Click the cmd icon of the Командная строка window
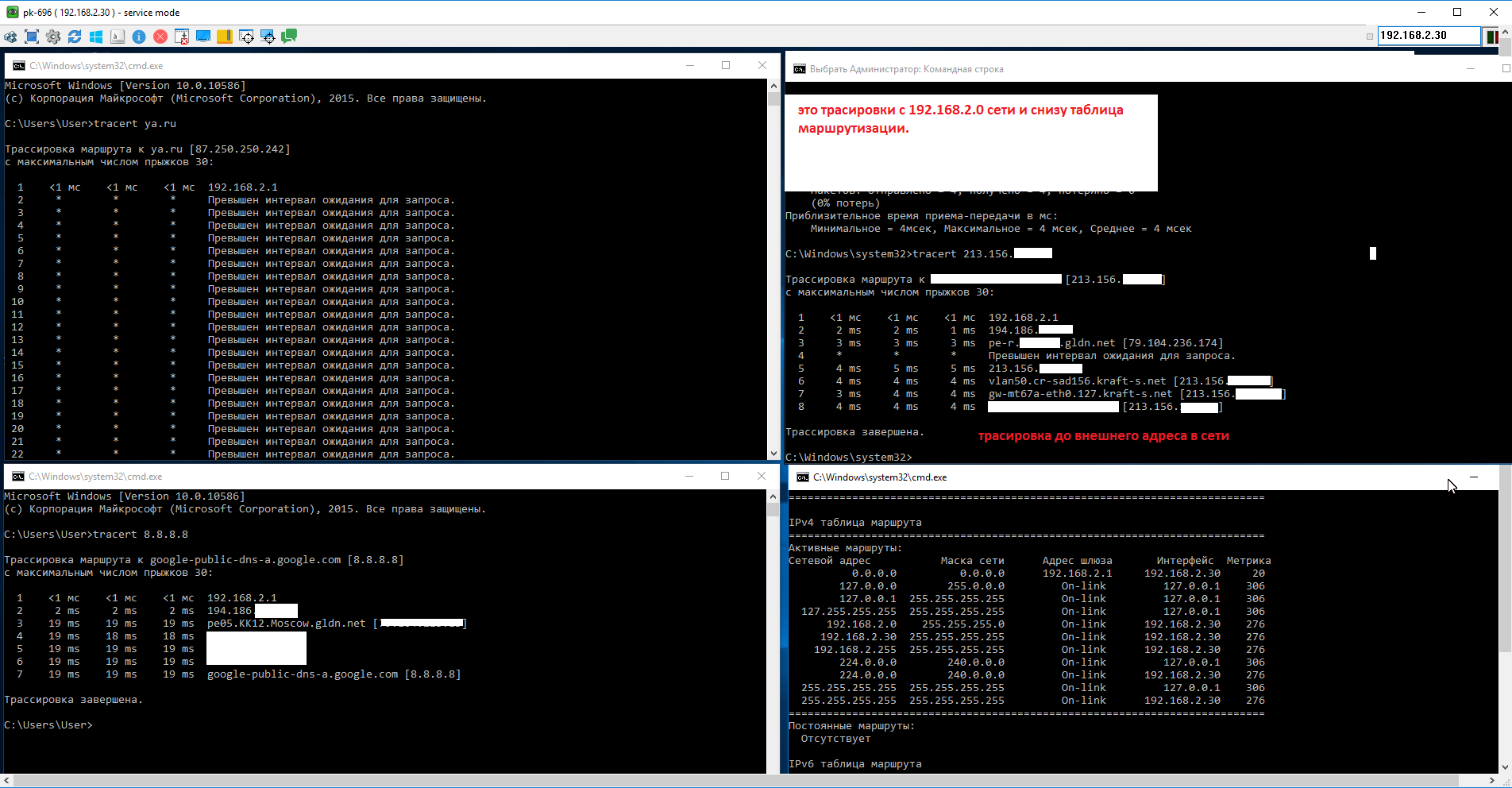This screenshot has height=788, width=1512. coord(799,69)
